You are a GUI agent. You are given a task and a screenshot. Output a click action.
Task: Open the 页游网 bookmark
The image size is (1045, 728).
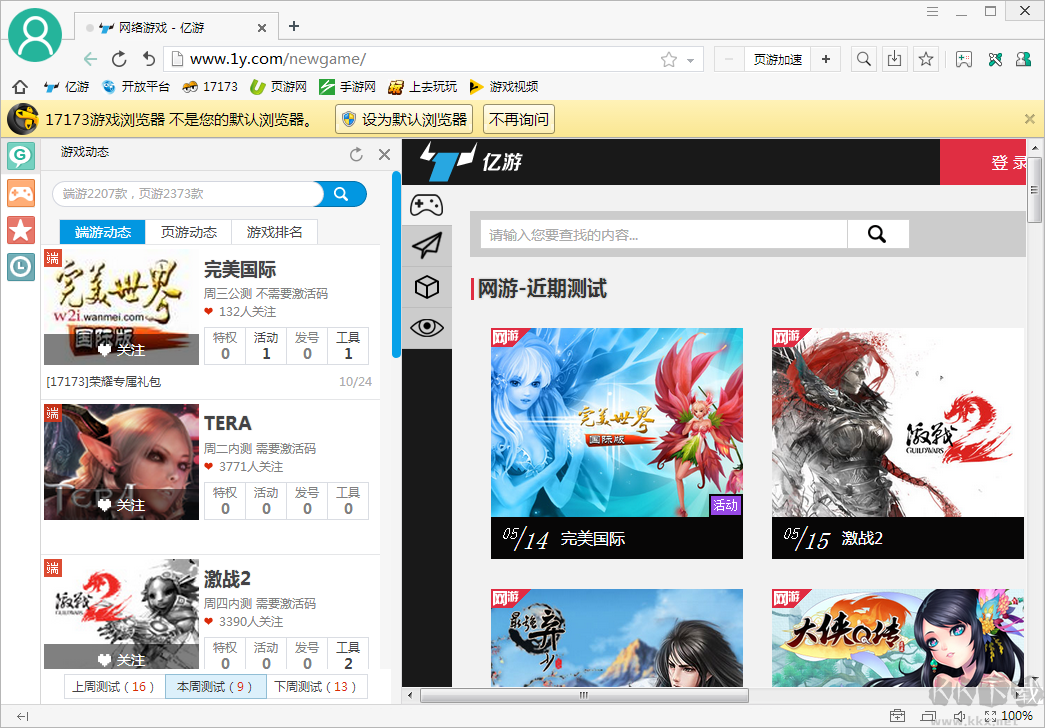point(278,87)
